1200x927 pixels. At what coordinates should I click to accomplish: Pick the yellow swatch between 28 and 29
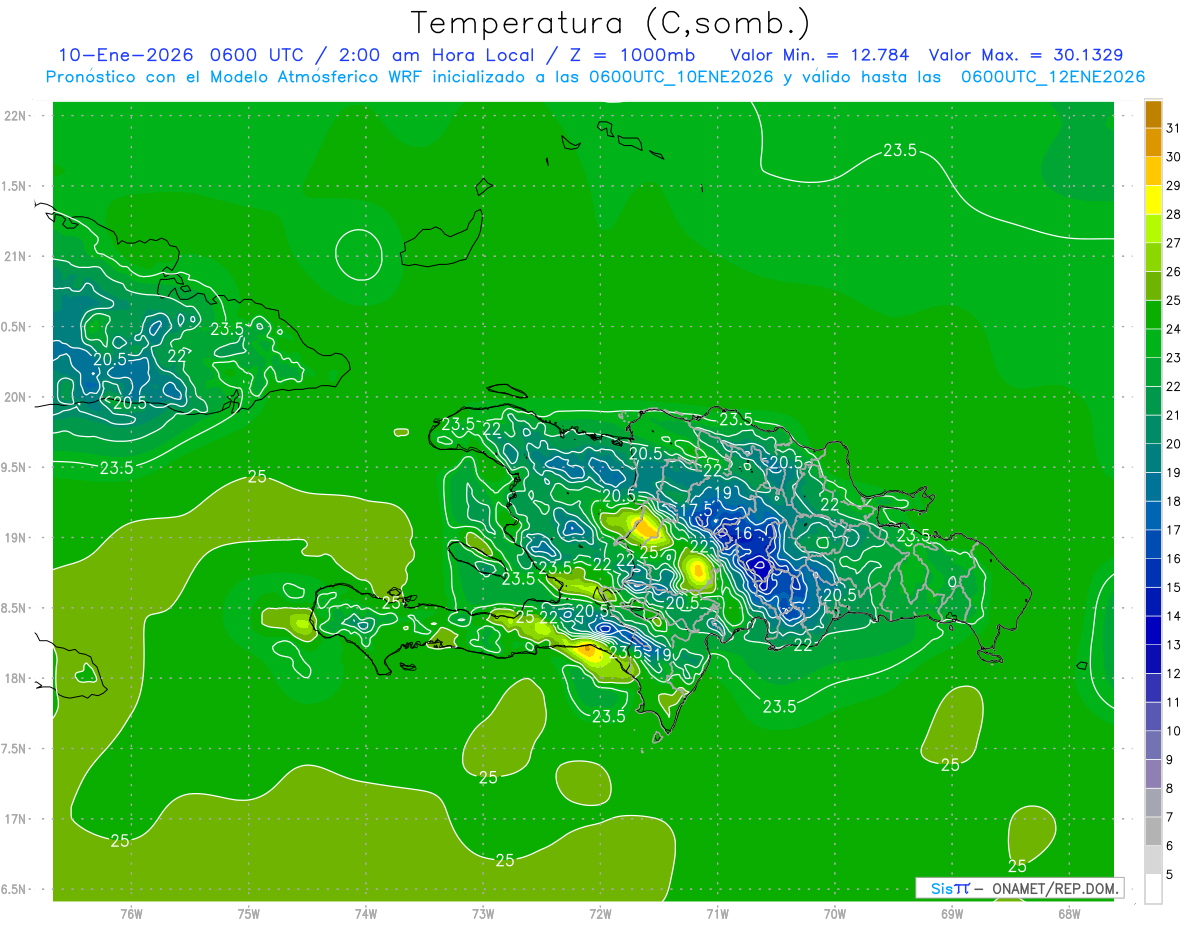[x=1153, y=200]
